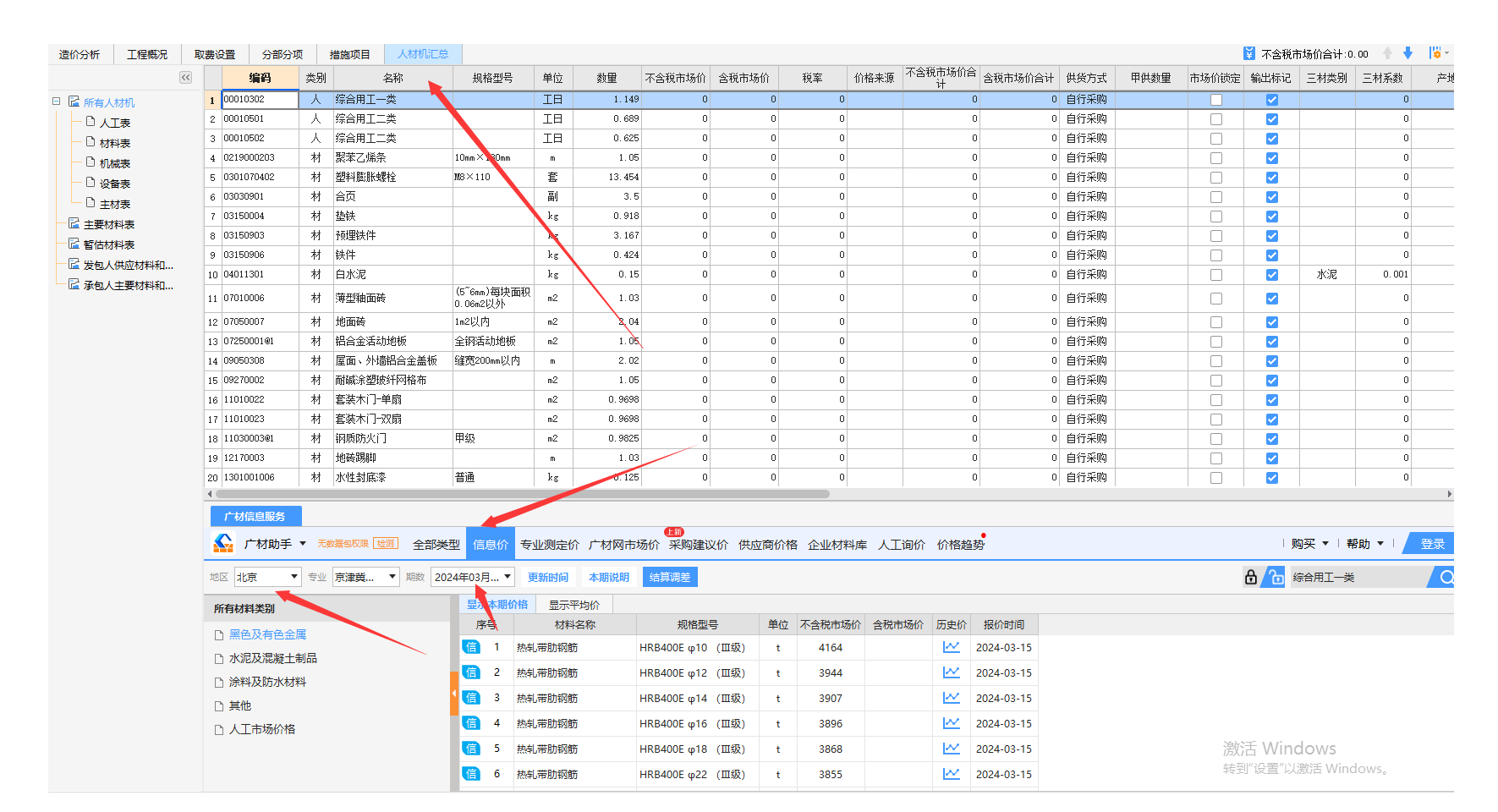Image resolution: width=1498 pixels, height=812 pixels.
Task: Expand the 广材助手 dropdown menu
Action: pyautogui.click(x=303, y=544)
